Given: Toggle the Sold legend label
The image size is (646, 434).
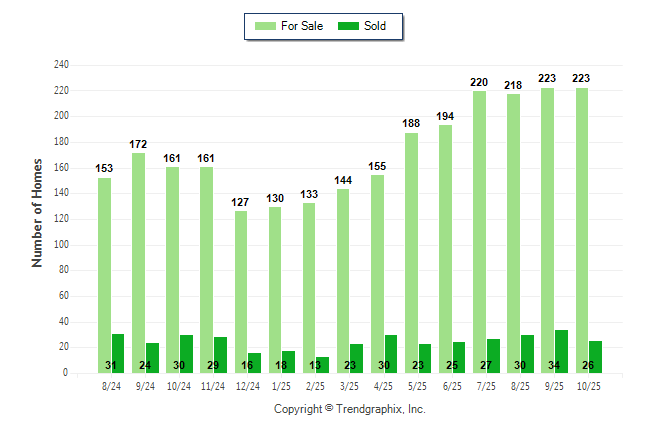Looking at the screenshot, I should pyautogui.click(x=375, y=26).
